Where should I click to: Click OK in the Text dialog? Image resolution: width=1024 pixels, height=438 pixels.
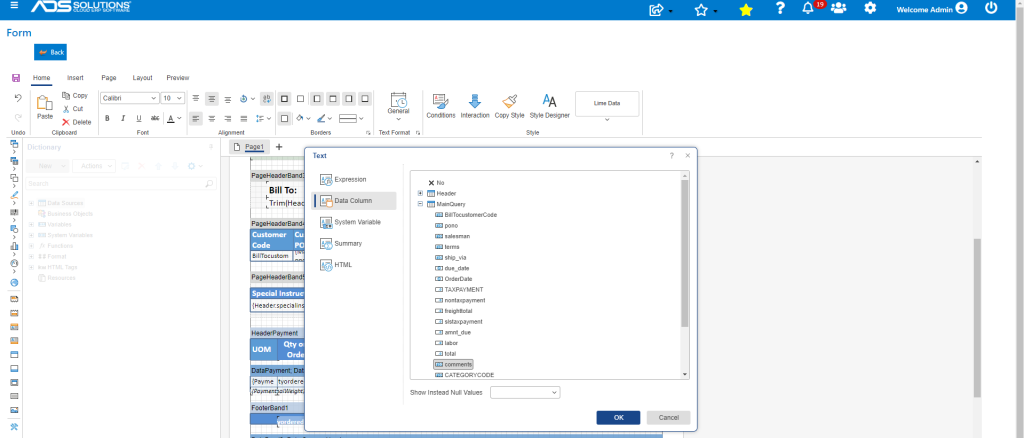coord(618,418)
